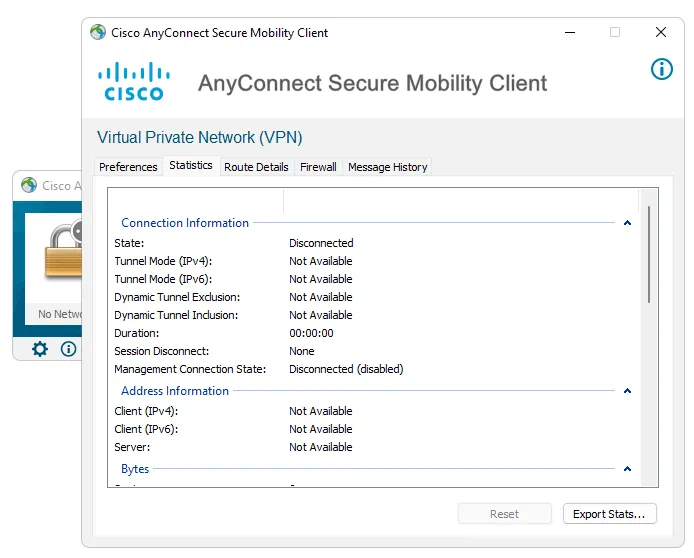Minimize the AnyConnect Secure Mobility Client window

(568, 32)
